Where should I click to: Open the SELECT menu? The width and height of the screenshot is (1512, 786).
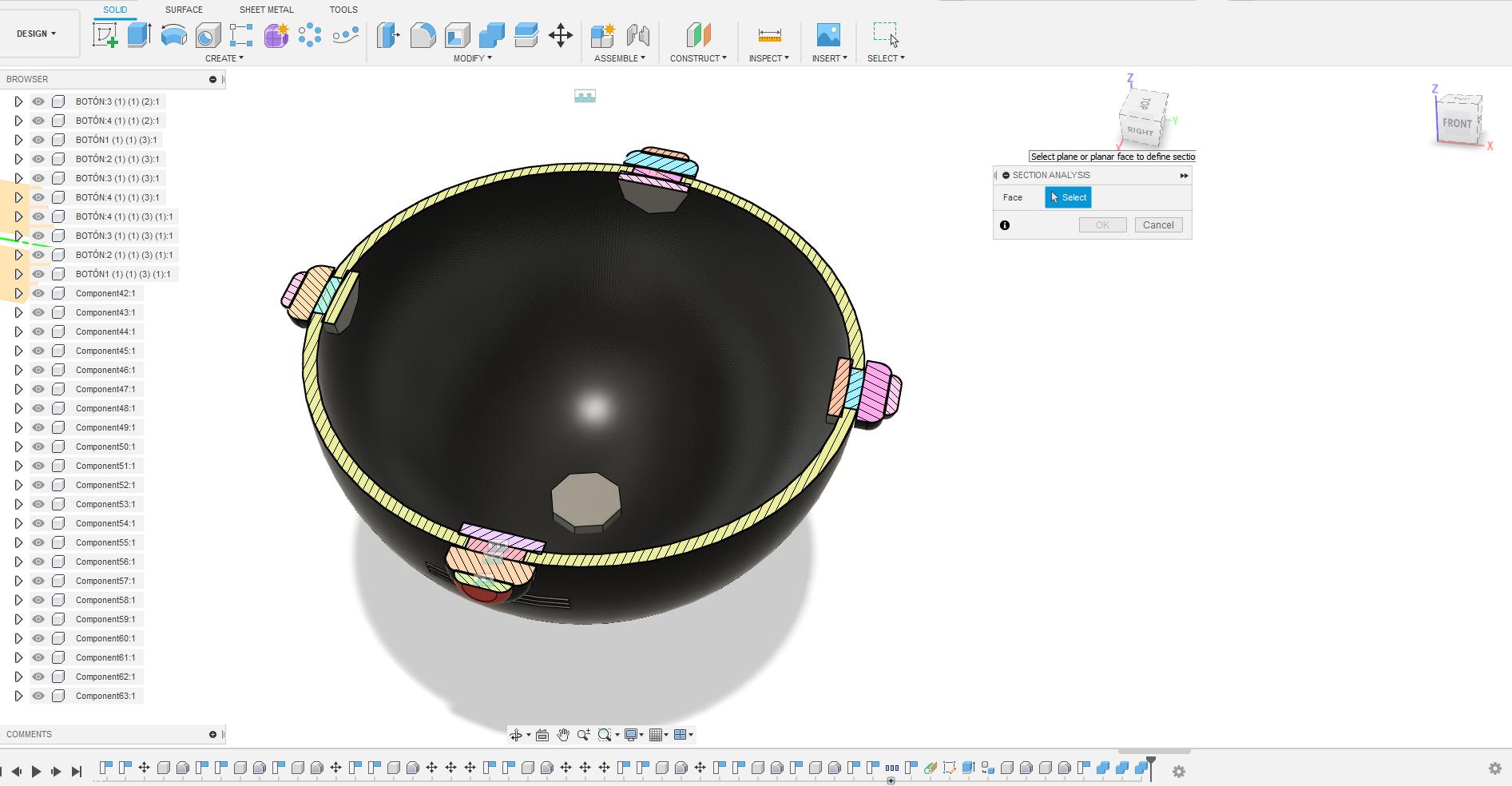(x=886, y=58)
